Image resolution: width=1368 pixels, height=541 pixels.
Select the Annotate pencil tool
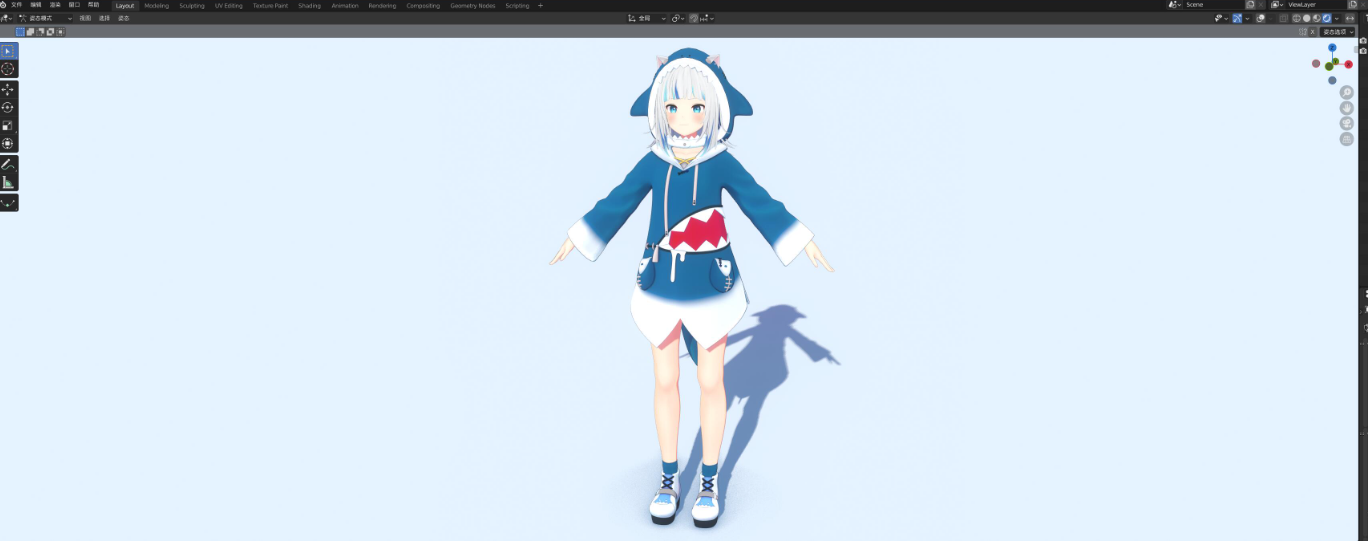pyautogui.click(x=8, y=164)
